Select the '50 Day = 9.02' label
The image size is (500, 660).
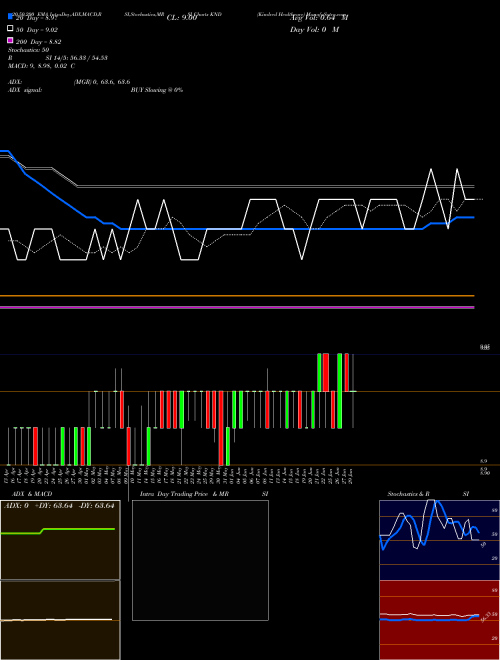point(37,30)
